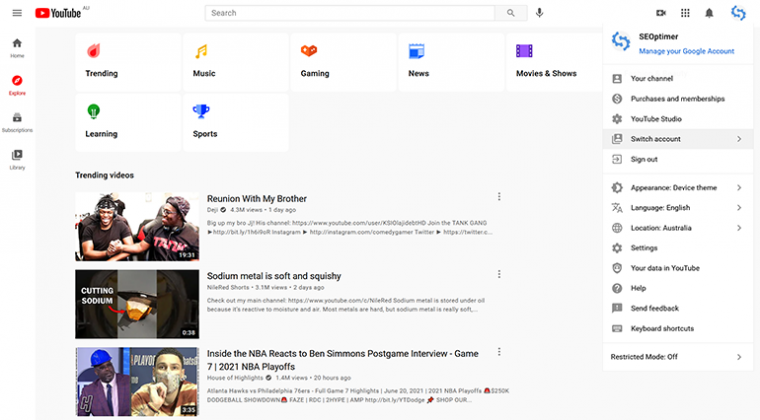Go to the YouTube logo home
This screenshot has width=760, height=420.
[x=58, y=13]
